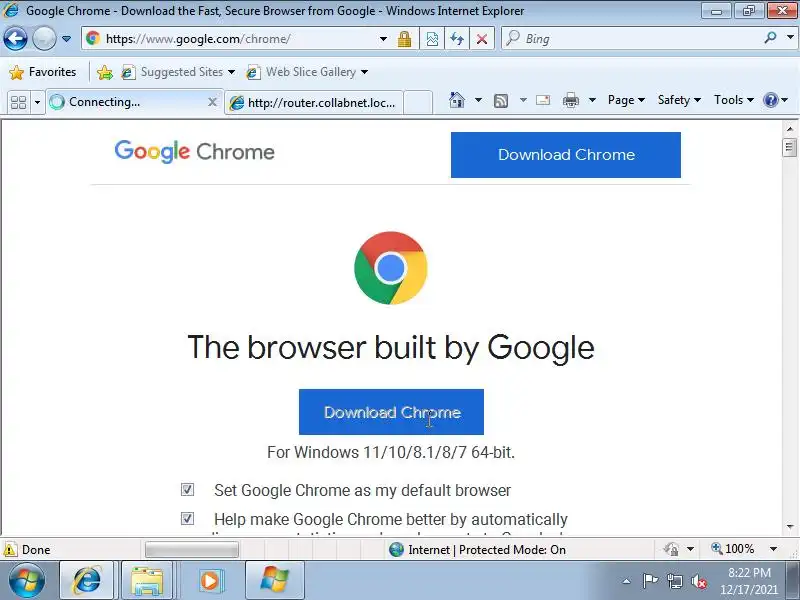
Task: Expand zoom level dropdown arrow
Action: pyautogui.click(x=773, y=549)
